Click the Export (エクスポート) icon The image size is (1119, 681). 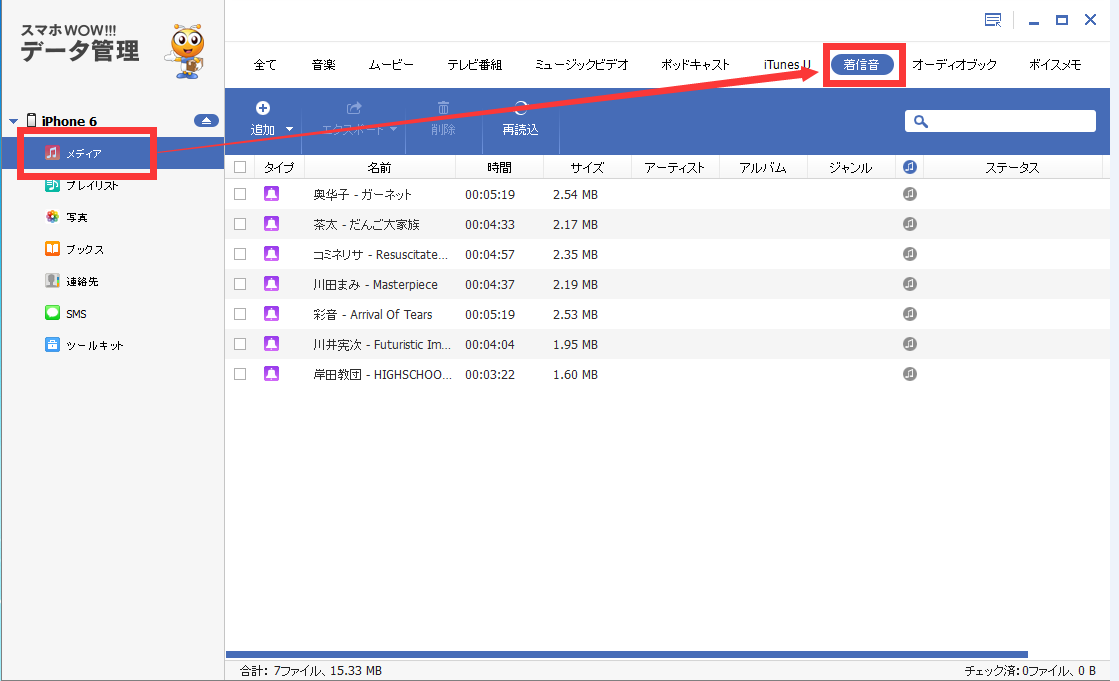pyautogui.click(x=353, y=108)
